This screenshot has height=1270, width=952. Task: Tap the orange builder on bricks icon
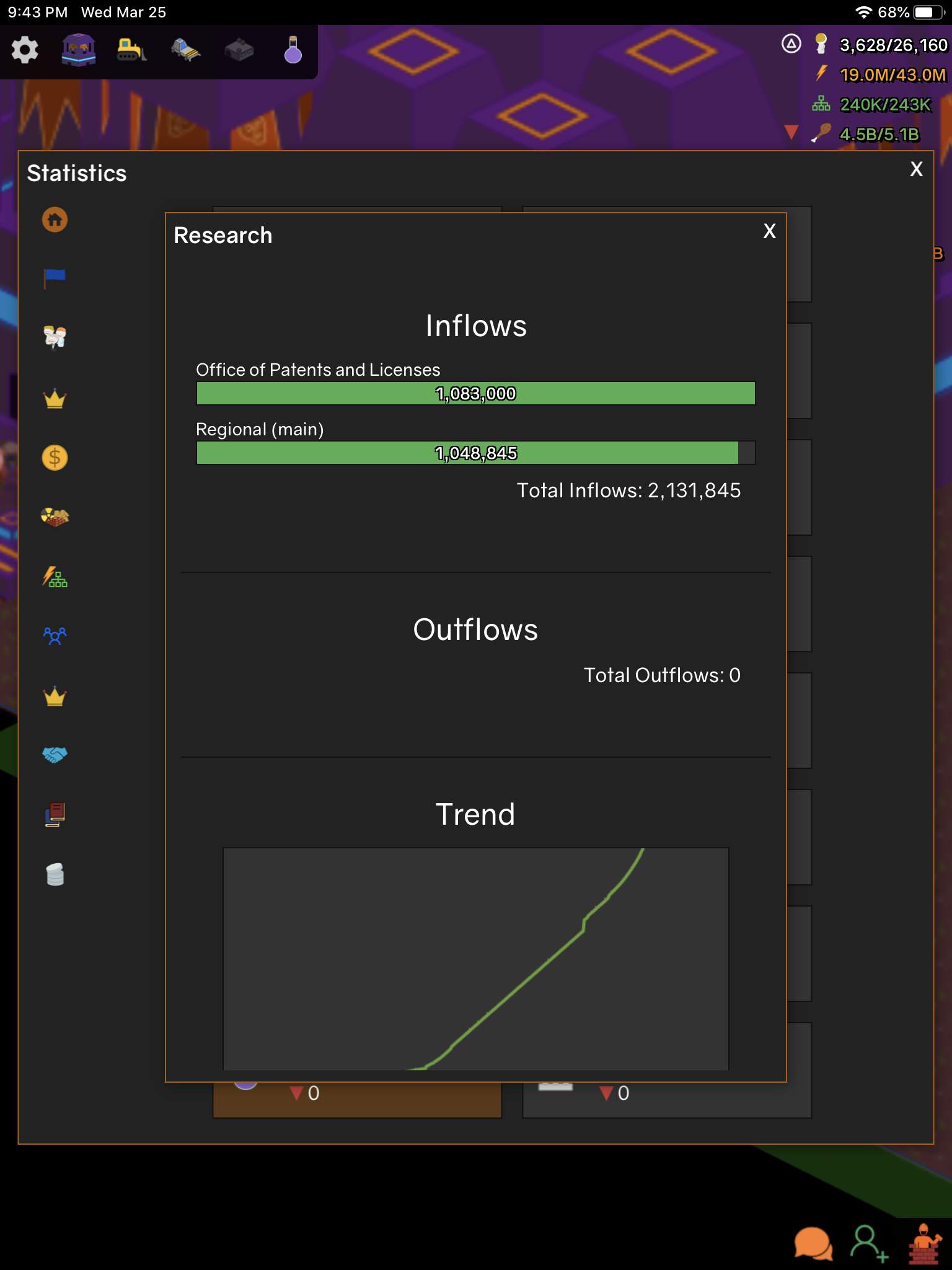924,1244
